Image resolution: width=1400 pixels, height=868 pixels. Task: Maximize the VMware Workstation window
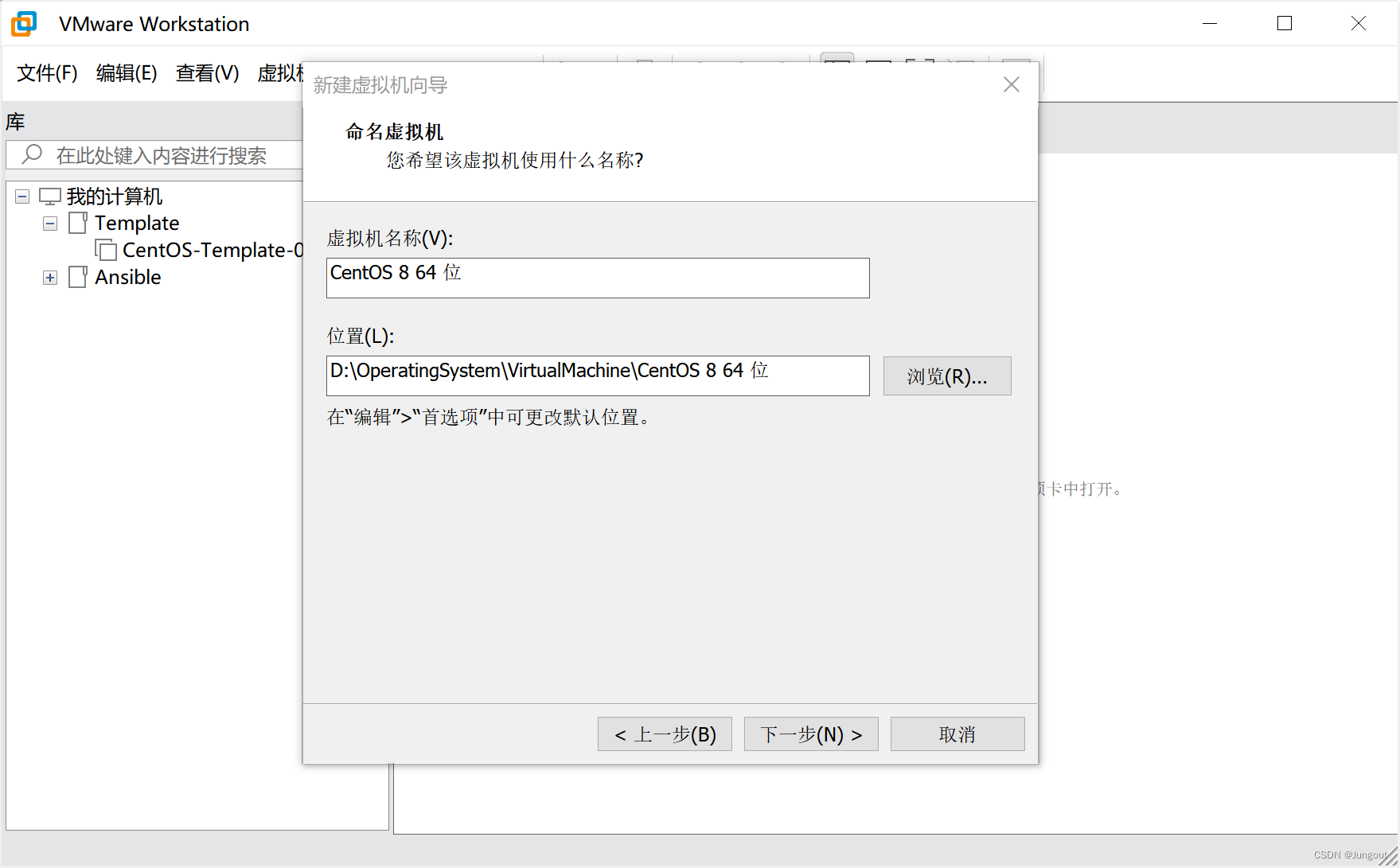tap(1285, 24)
